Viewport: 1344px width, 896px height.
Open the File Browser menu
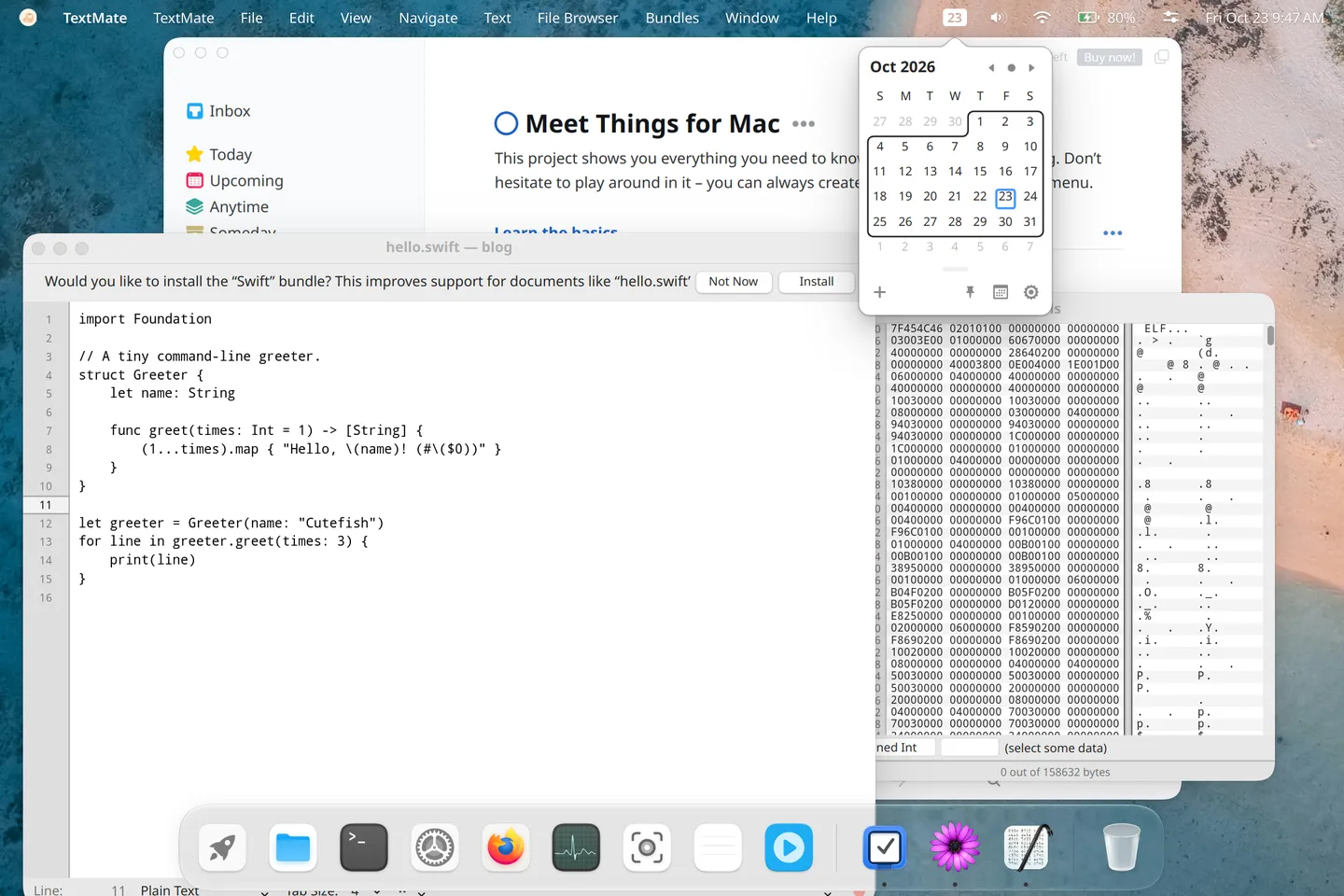coord(578,18)
